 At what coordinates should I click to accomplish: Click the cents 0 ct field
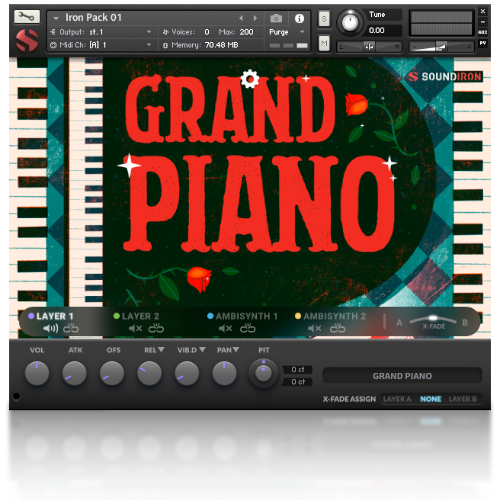pos(298,382)
